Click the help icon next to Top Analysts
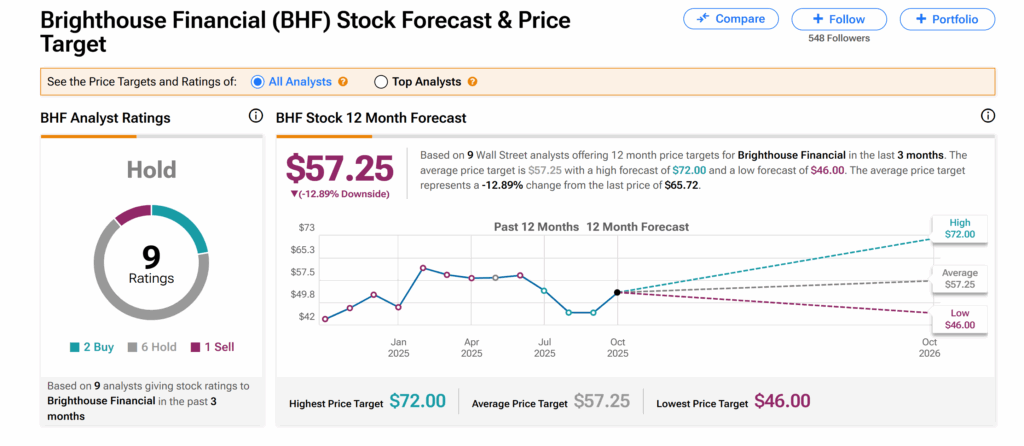 click(x=472, y=82)
